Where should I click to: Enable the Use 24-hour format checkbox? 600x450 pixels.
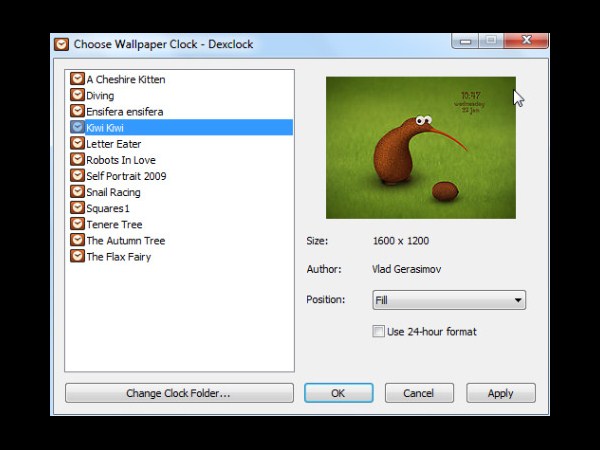(378, 331)
